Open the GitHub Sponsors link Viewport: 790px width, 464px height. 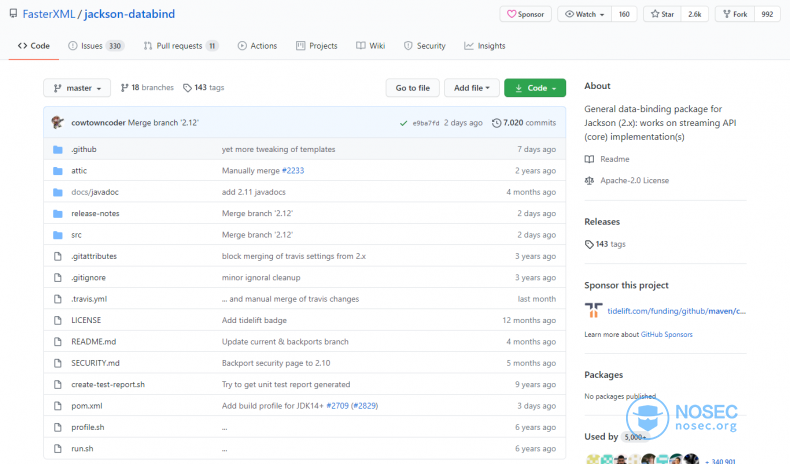[x=667, y=335]
